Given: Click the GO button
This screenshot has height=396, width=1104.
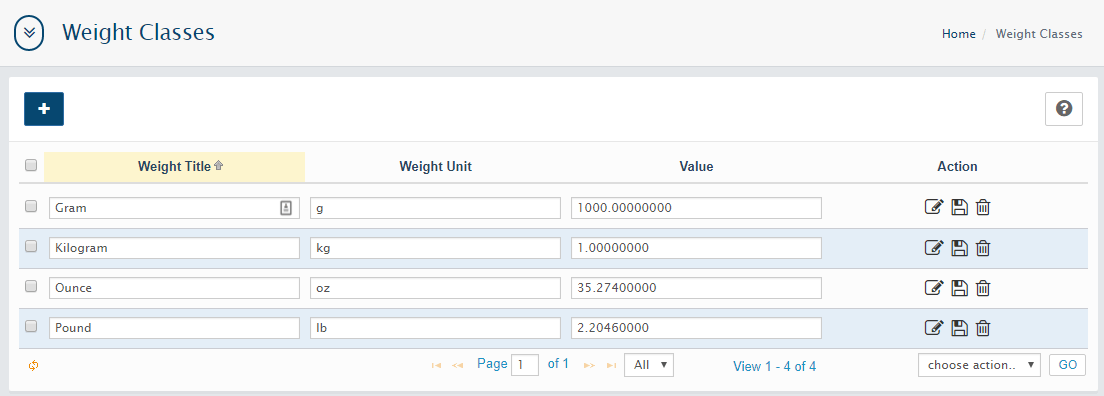Looking at the screenshot, I should [1067, 365].
